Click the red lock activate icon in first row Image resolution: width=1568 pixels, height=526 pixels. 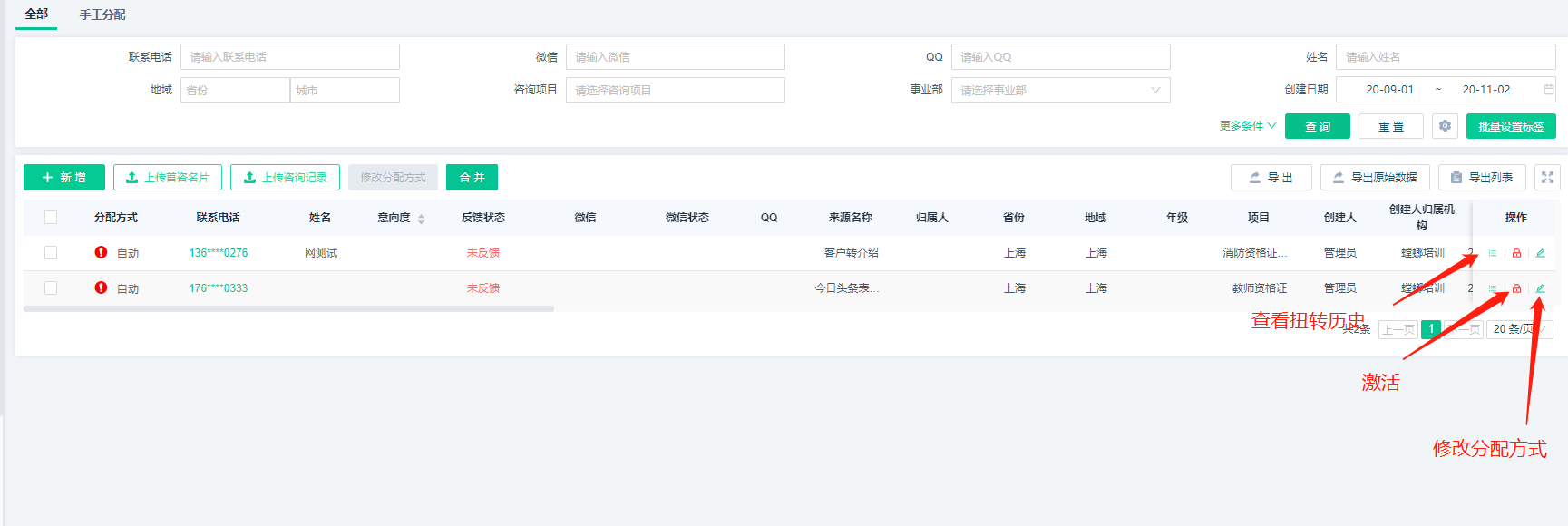1516,253
